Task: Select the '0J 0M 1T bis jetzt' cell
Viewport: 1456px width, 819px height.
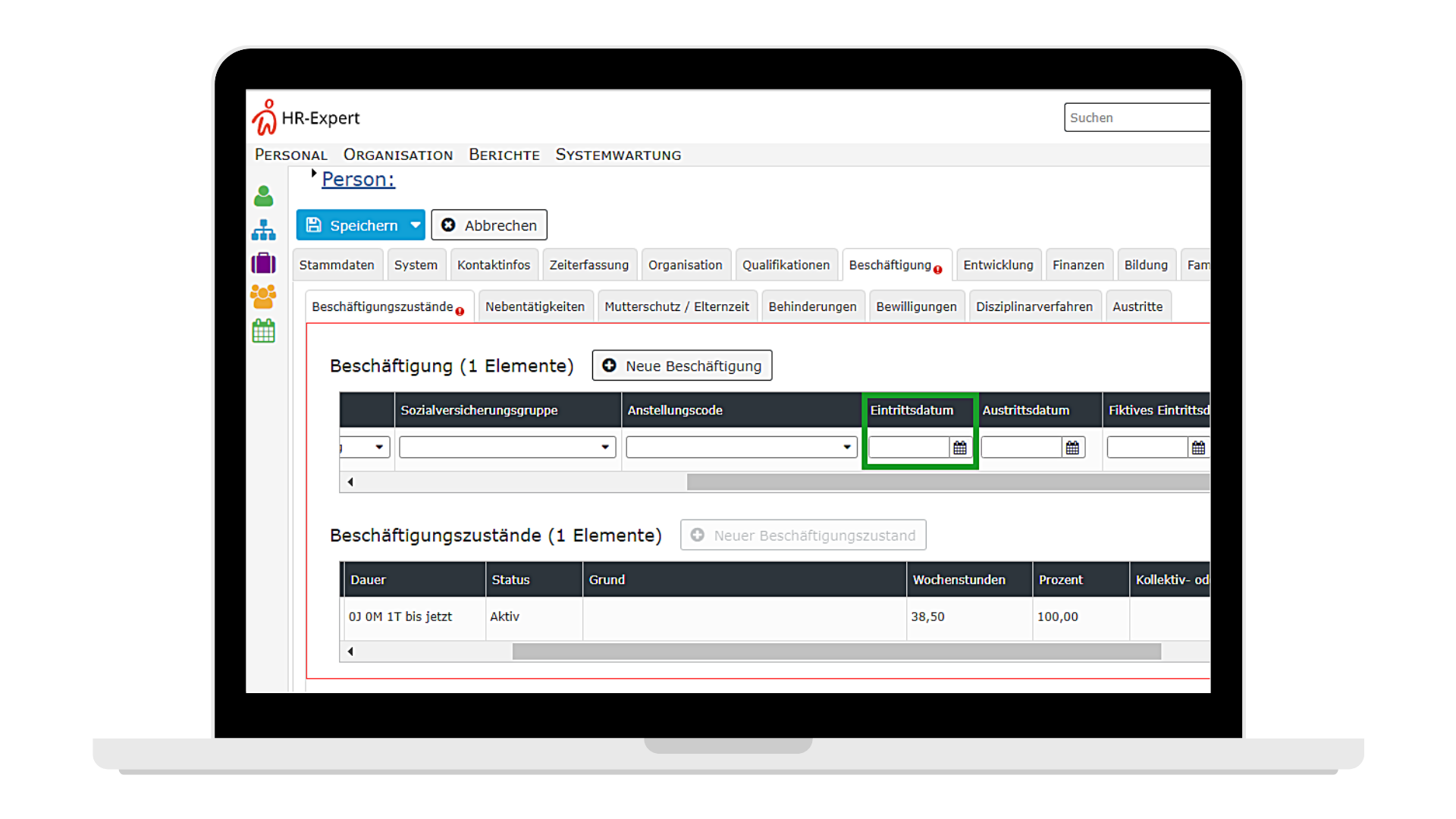Action: coord(414,617)
